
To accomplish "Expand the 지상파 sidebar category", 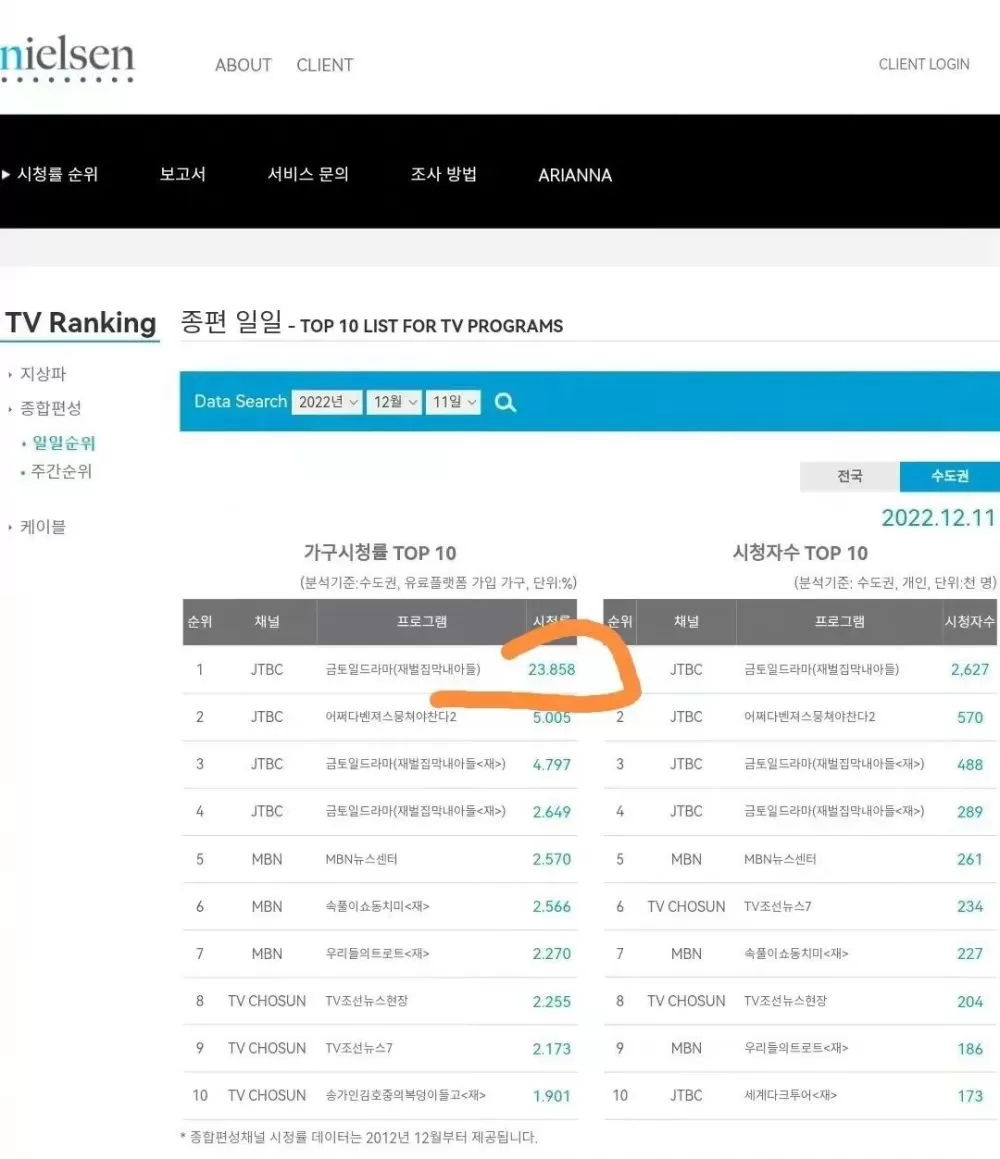I will pos(42,374).
